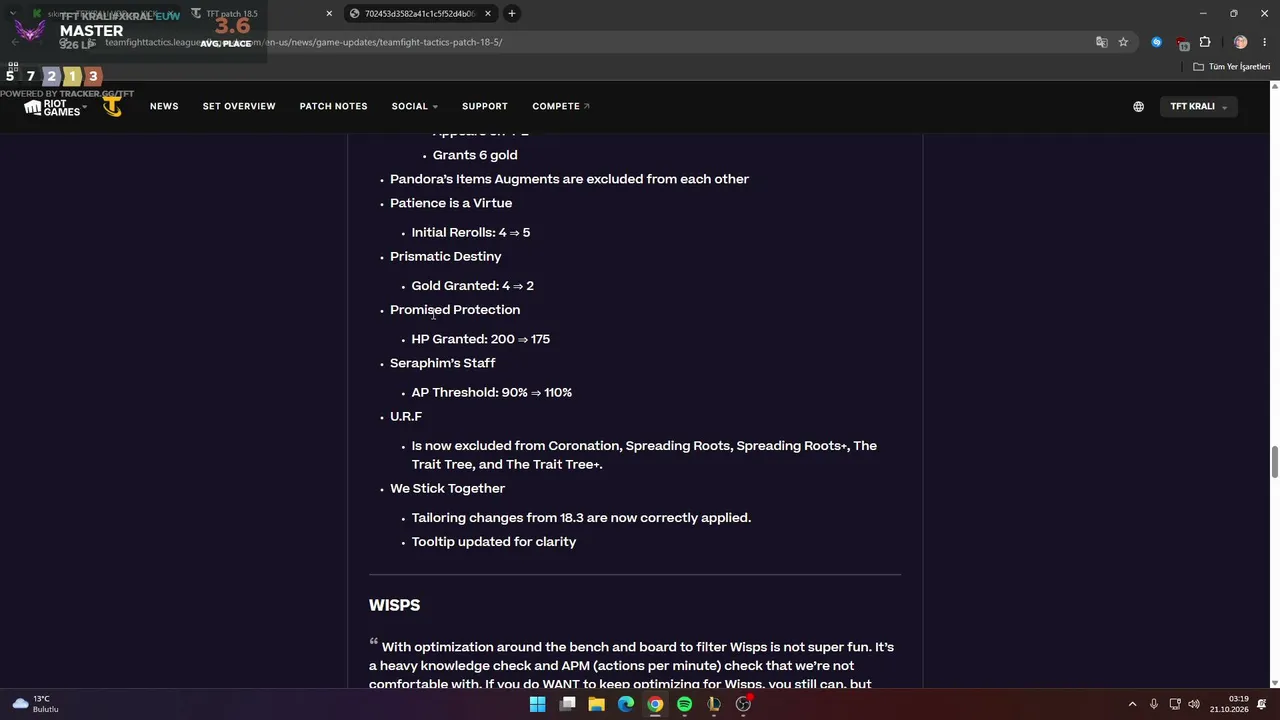Open Task View on the taskbar
Viewport: 1280px width, 720px height.
pyautogui.click(x=567, y=704)
